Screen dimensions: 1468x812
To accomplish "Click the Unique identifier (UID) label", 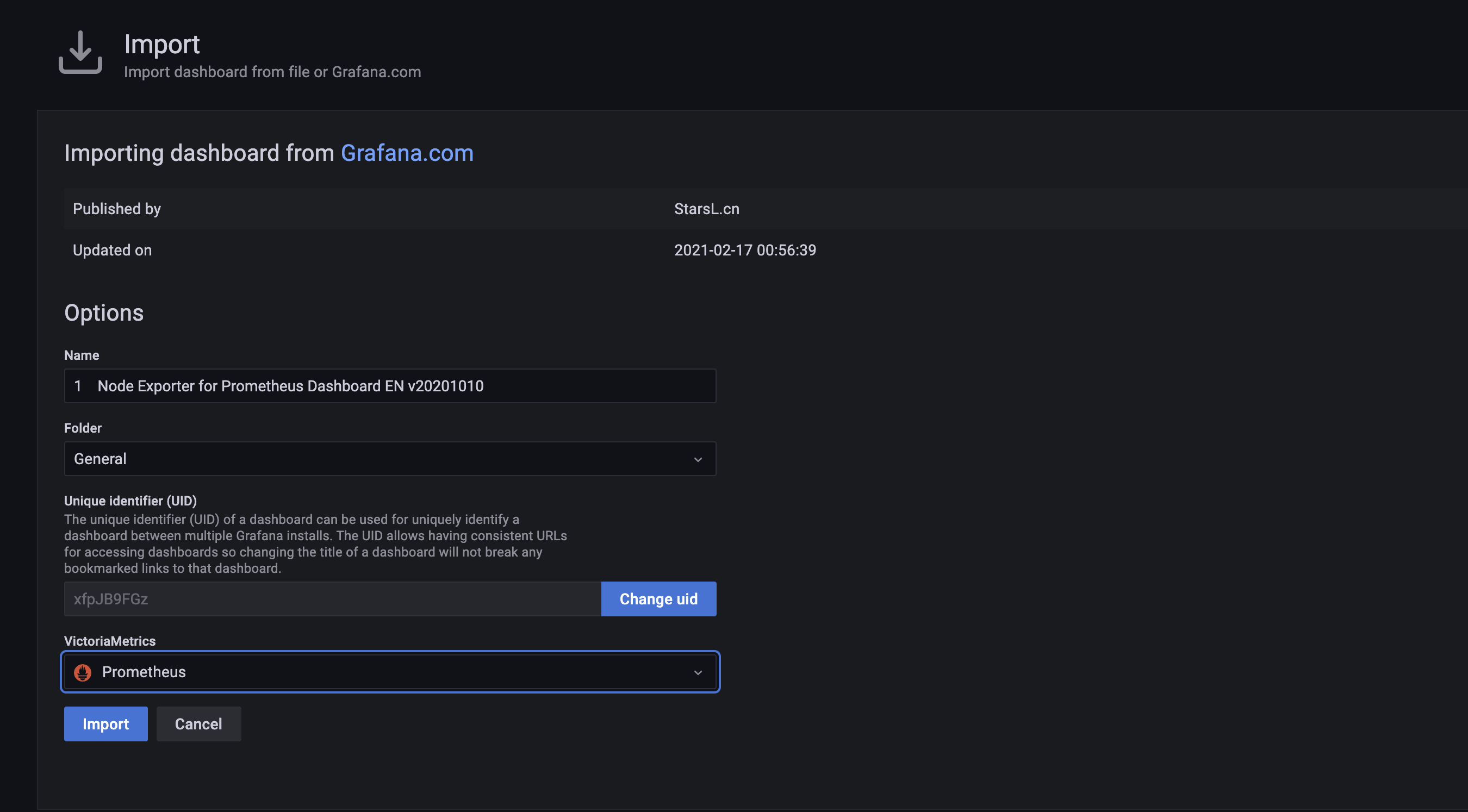I will pyautogui.click(x=130, y=501).
